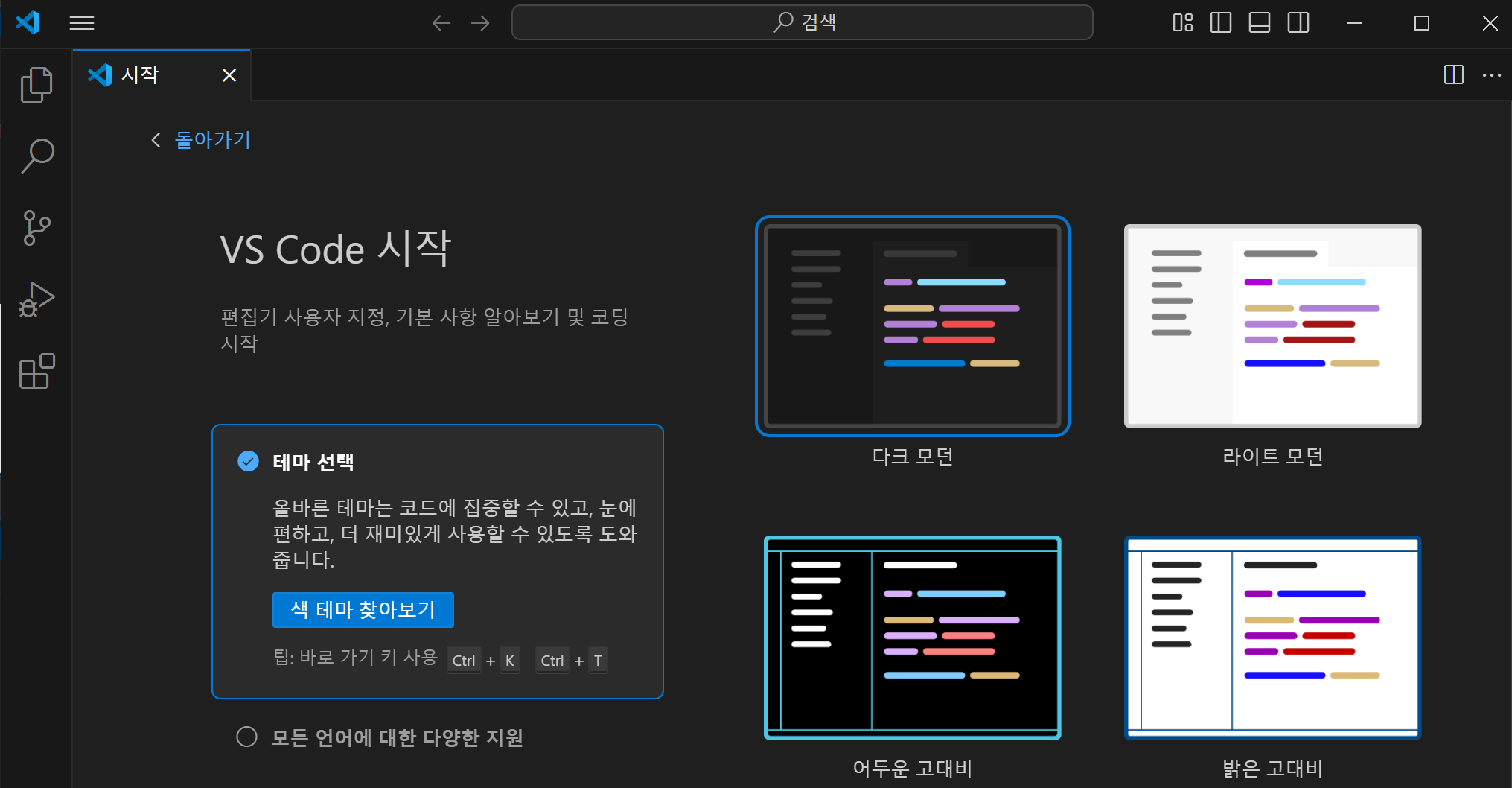
Task: Click the 검색 search field
Action: pos(803,22)
